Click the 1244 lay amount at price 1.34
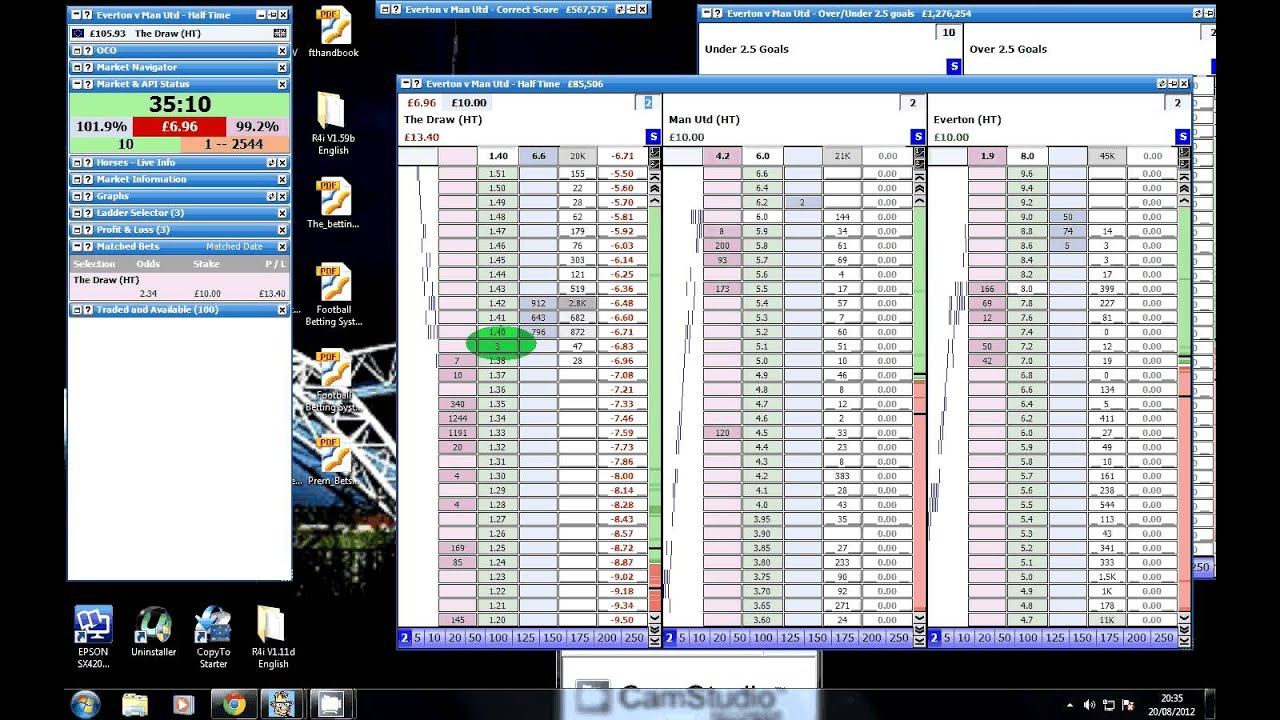 tap(458, 419)
